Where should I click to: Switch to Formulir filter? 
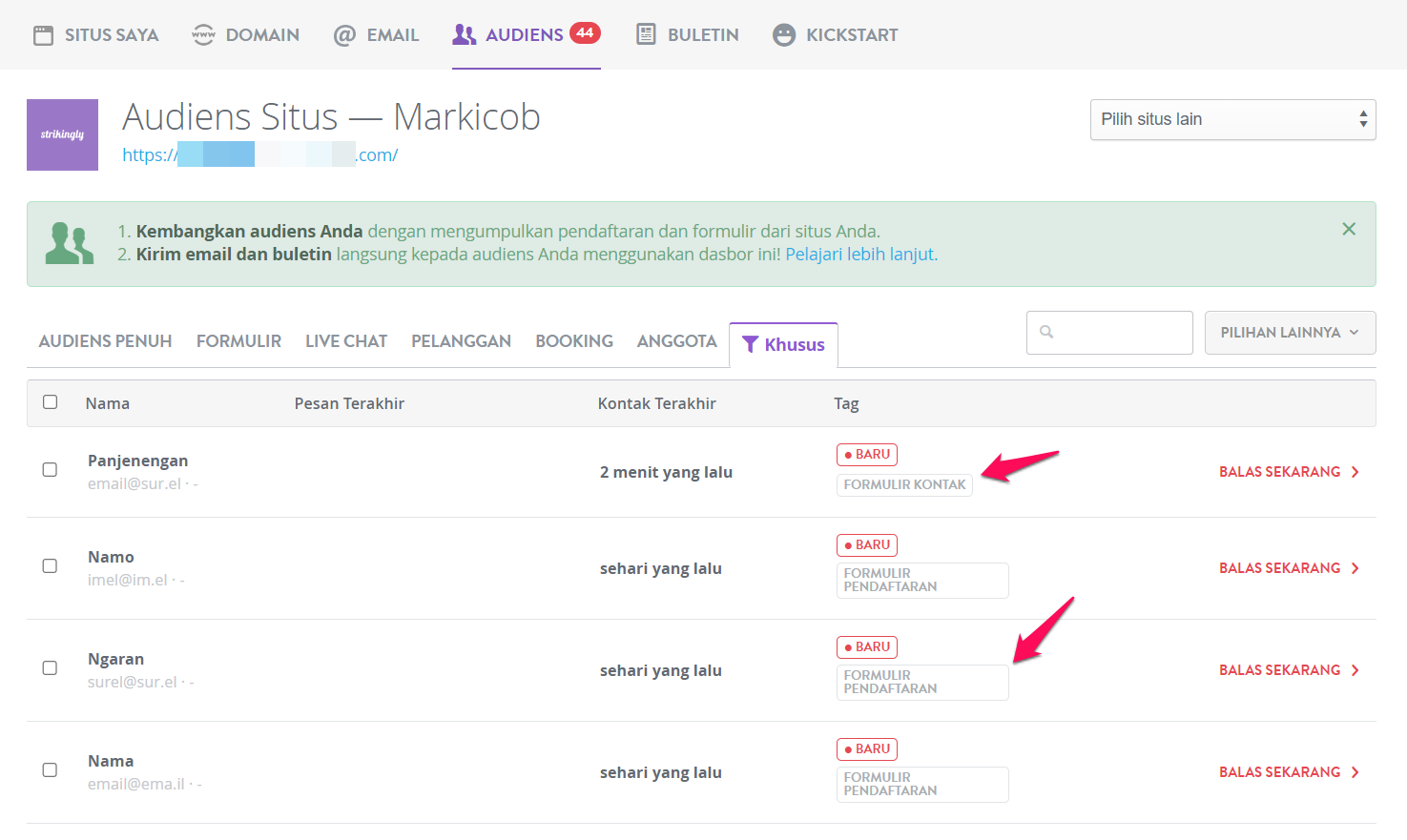click(238, 341)
